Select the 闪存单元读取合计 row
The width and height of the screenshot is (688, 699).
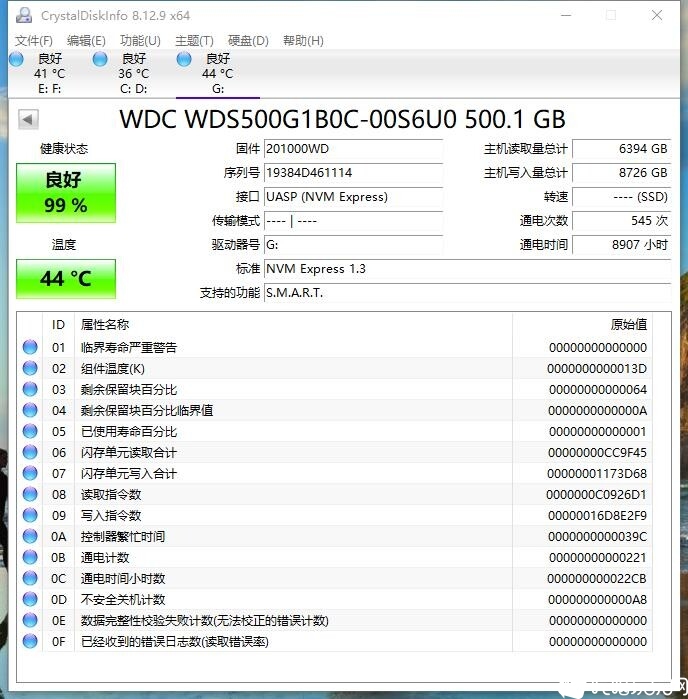pyautogui.click(x=334, y=452)
